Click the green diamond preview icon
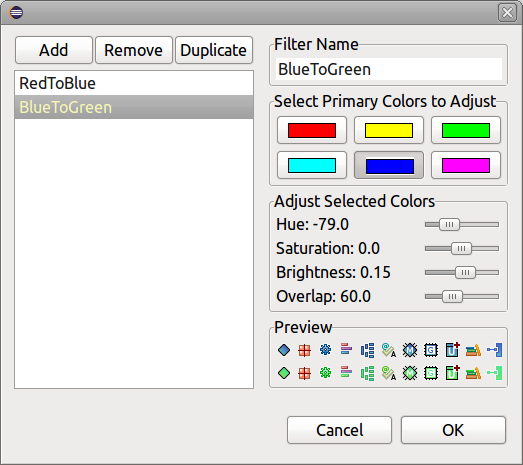523x465 pixels. (284, 373)
